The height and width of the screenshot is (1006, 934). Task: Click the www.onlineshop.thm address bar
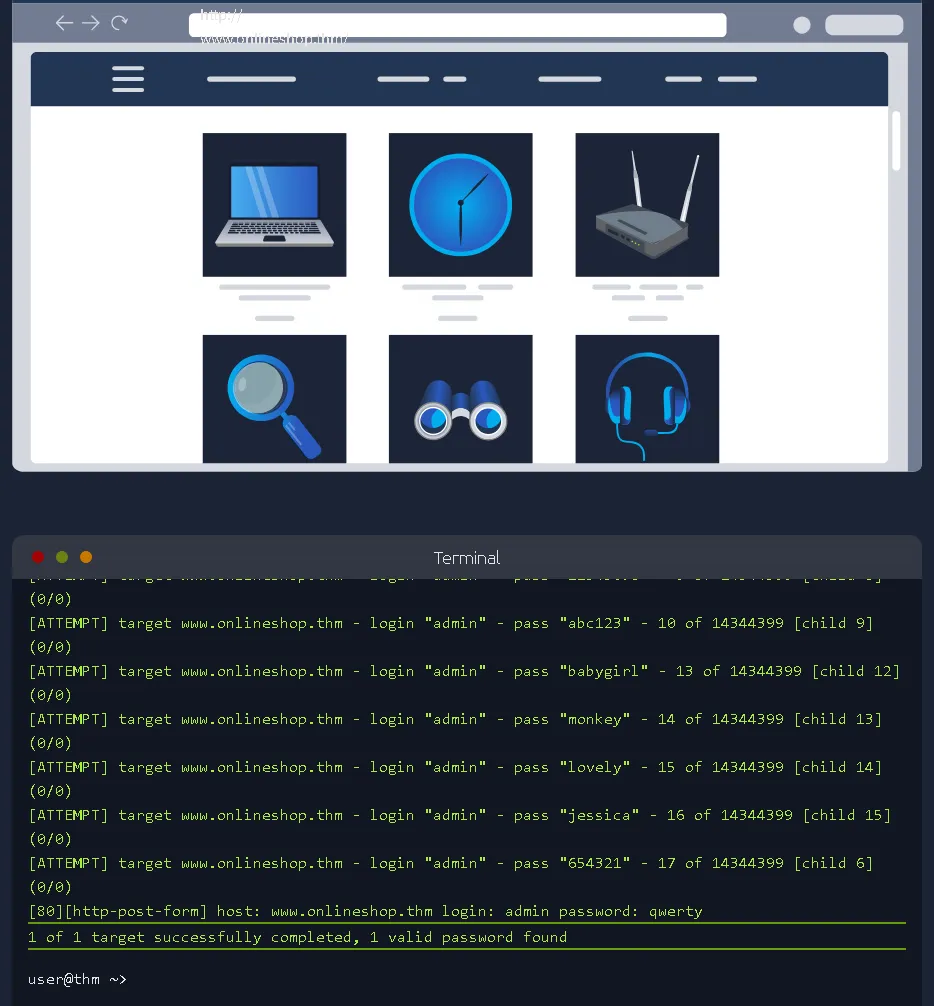pyautogui.click(x=457, y=25)
